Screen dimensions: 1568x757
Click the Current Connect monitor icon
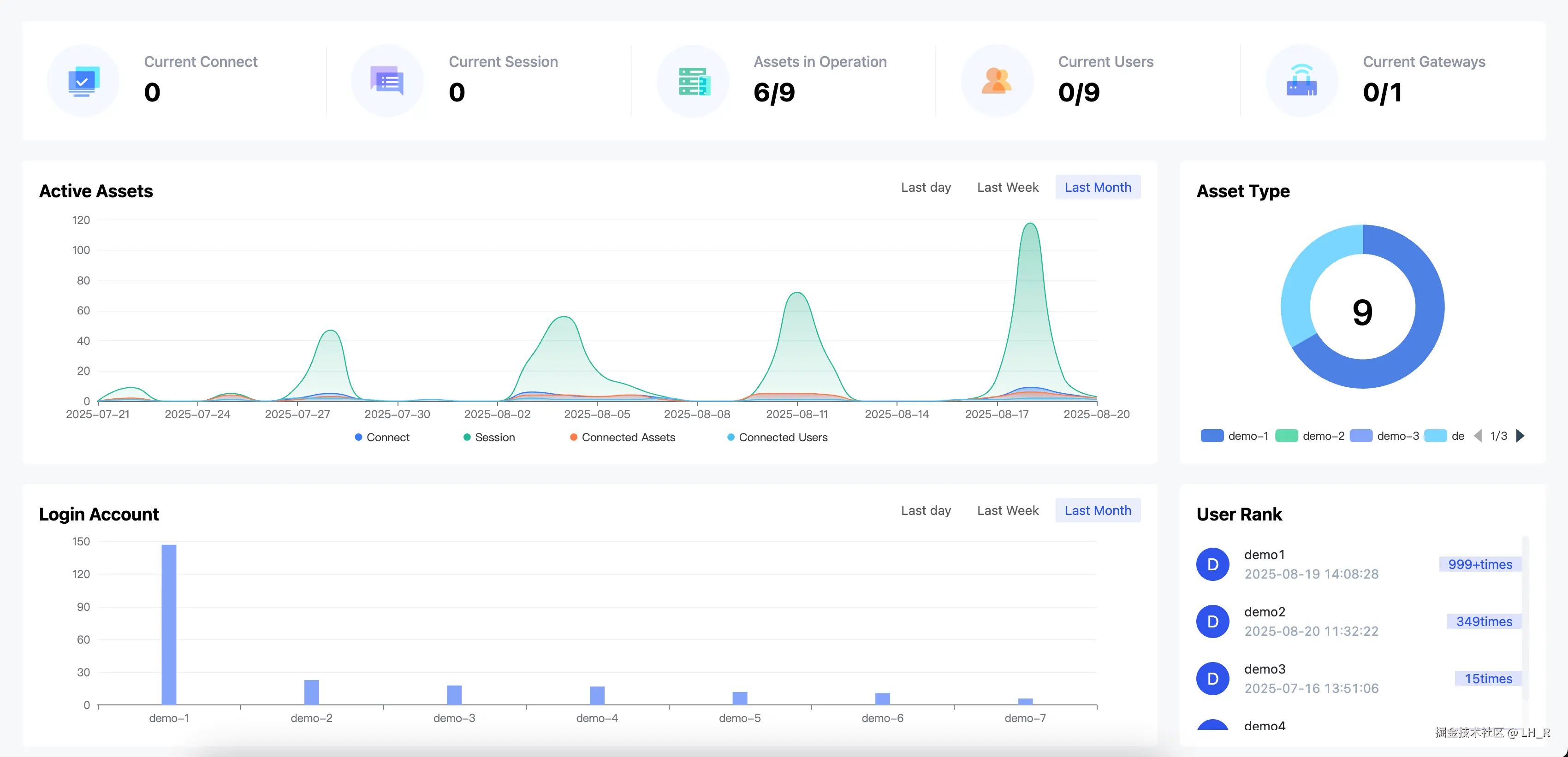(83, 81)
